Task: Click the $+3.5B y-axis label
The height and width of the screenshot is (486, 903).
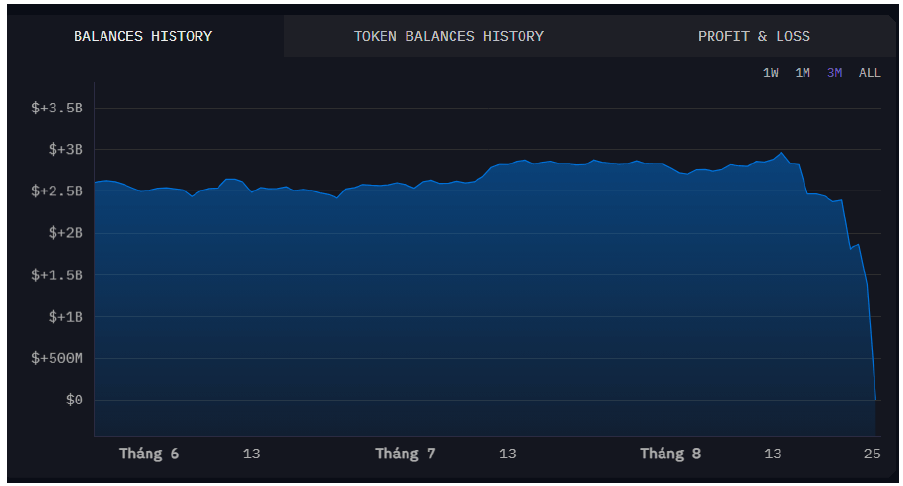Action: 57,108
